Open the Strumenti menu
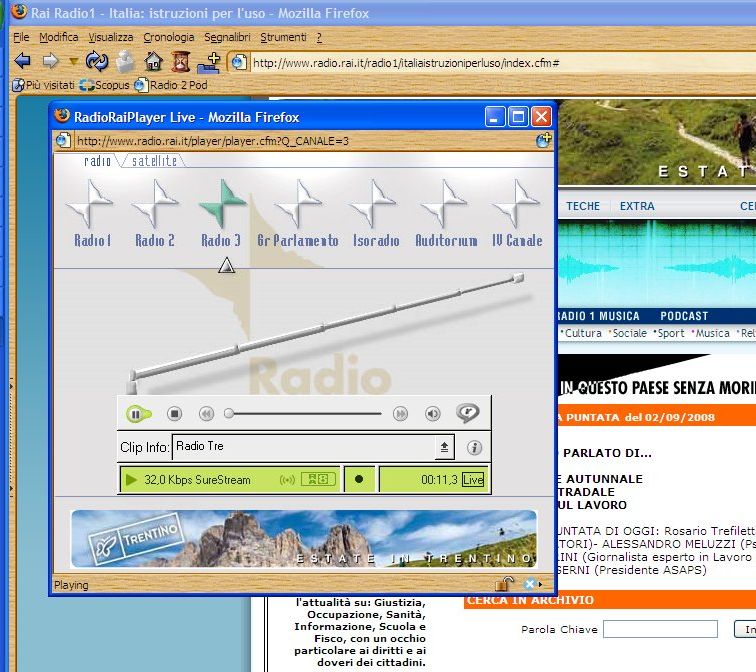 pyautogui.click(x=283, y=37)
